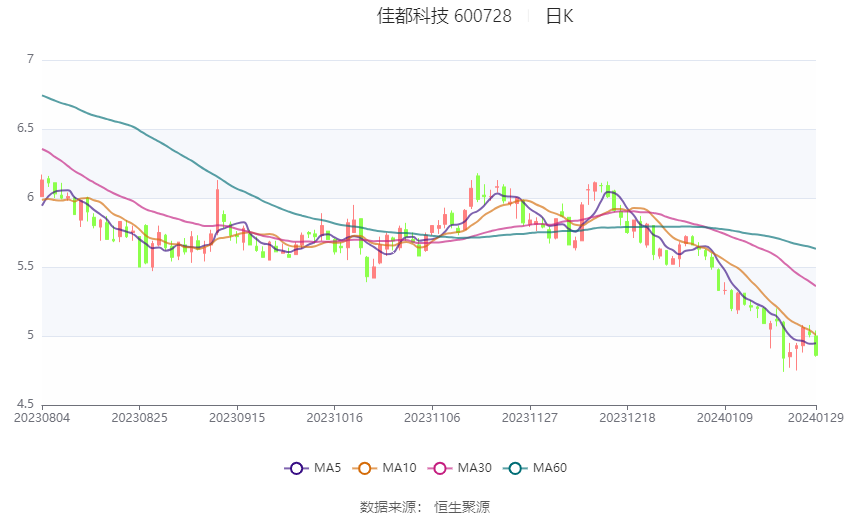Click the x-axis date 20230804
850x517 pixels.
[x=42, y=418]
